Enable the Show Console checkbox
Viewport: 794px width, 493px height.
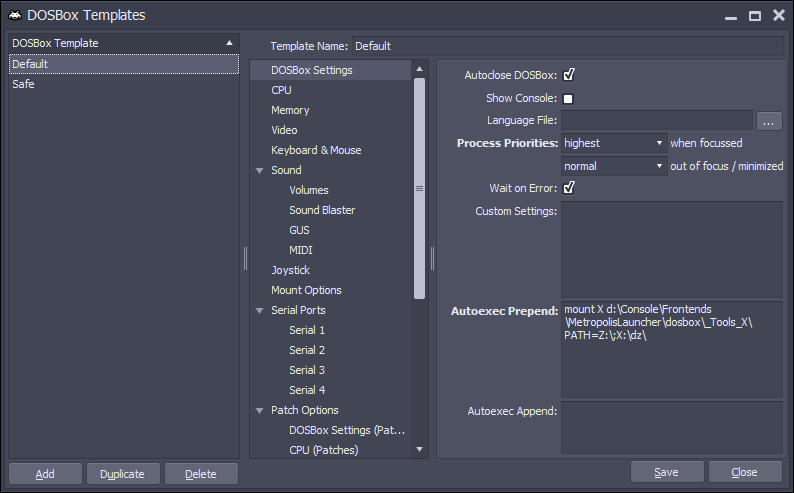568,99
